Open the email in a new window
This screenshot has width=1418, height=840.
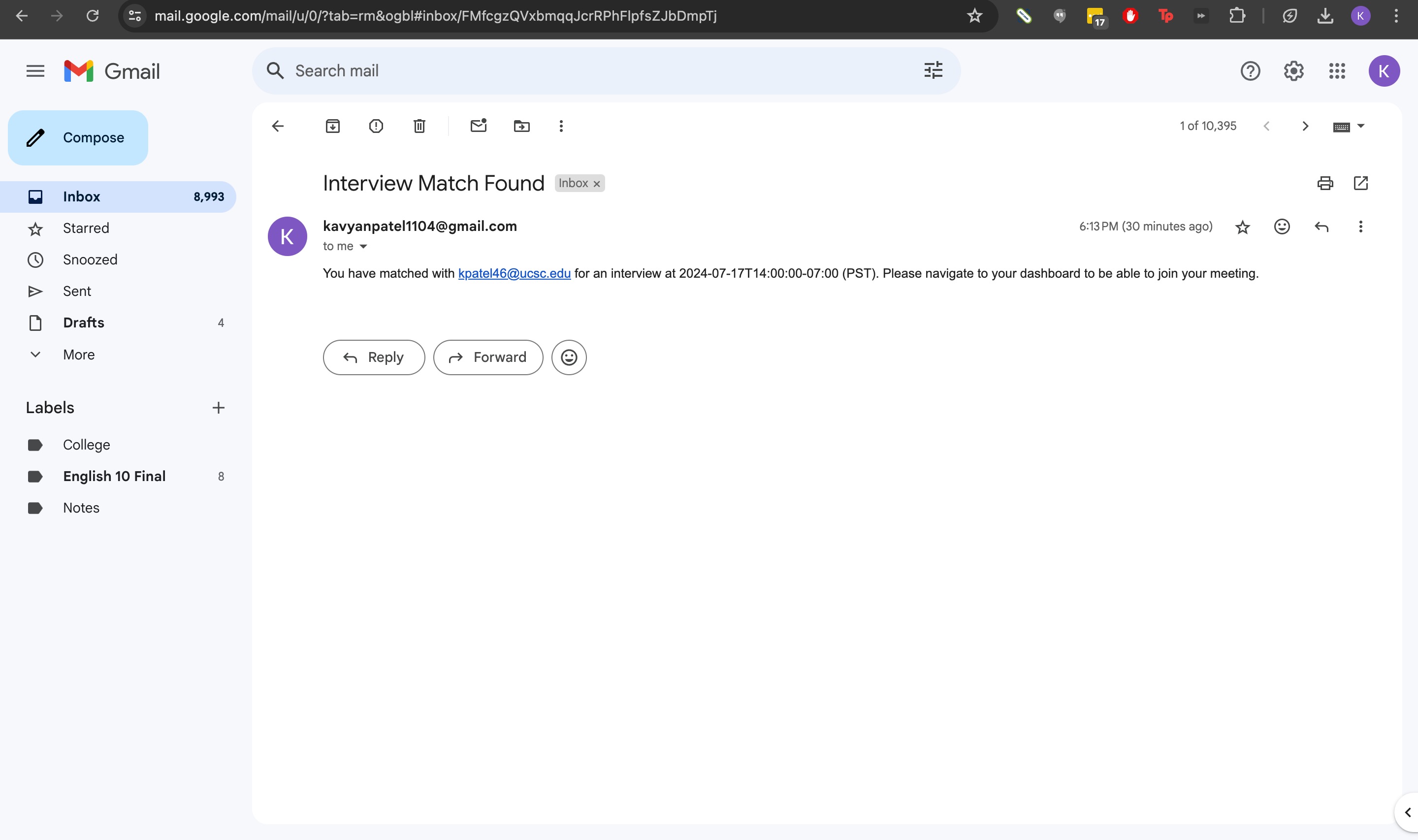point(1360,183)
